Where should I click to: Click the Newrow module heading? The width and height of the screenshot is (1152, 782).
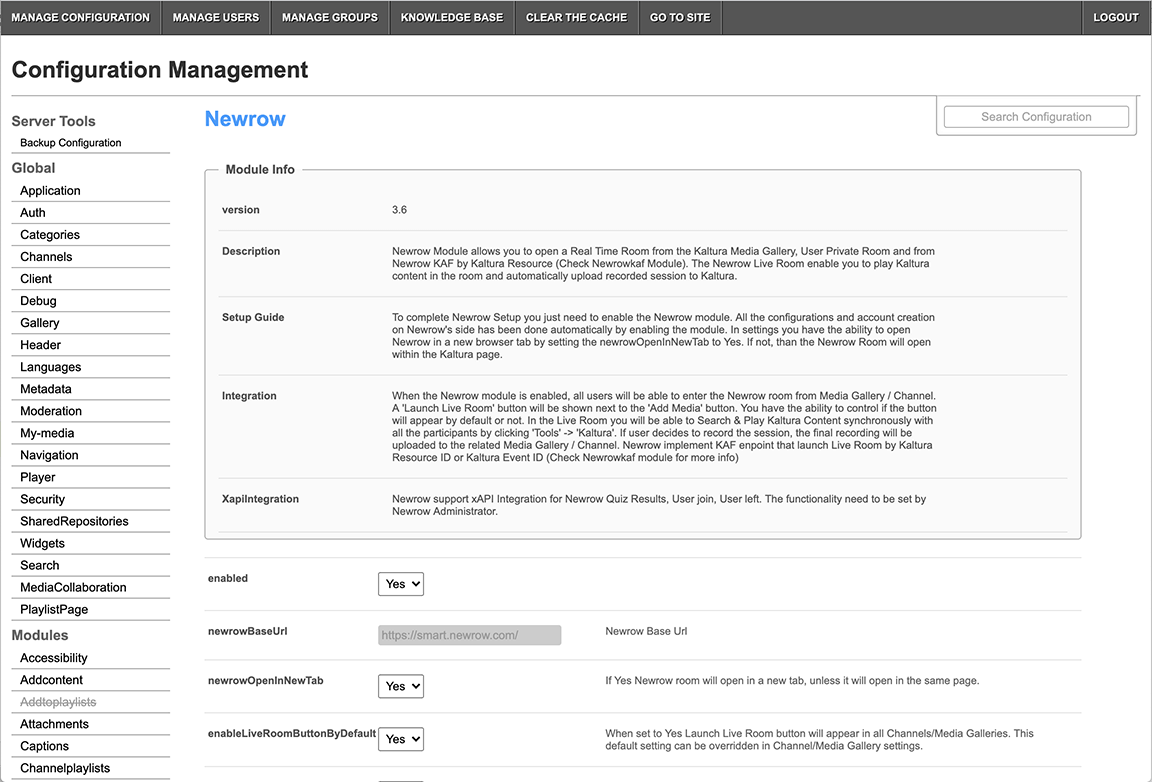point(245,118)
